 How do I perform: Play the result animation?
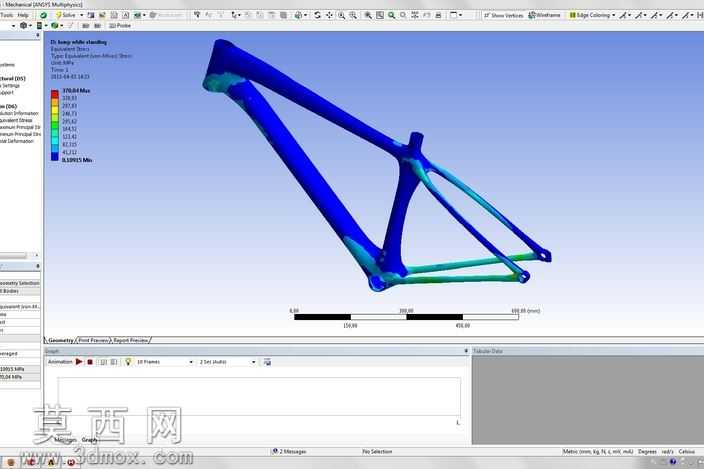pos(79,362)
